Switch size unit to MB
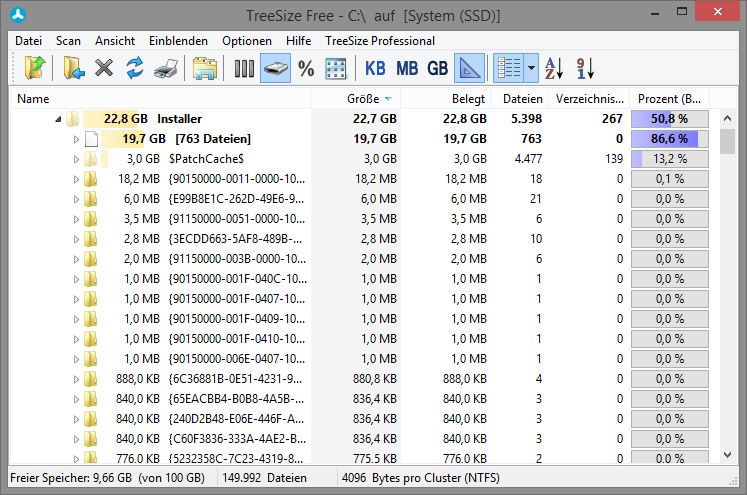This screenshot has width=747, height=495. click(x=407, y=69)
